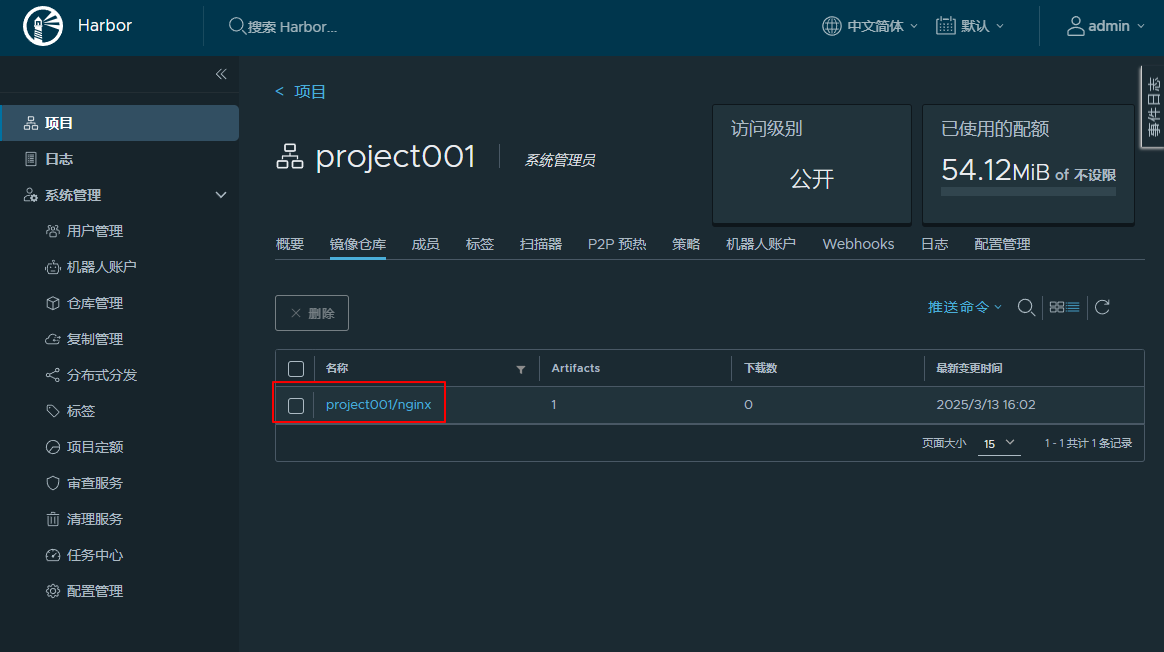The height and width of the screenshot is (652, 1164).
Task: Open the 事件日志 side panel tab
Action: (1153, 107)
